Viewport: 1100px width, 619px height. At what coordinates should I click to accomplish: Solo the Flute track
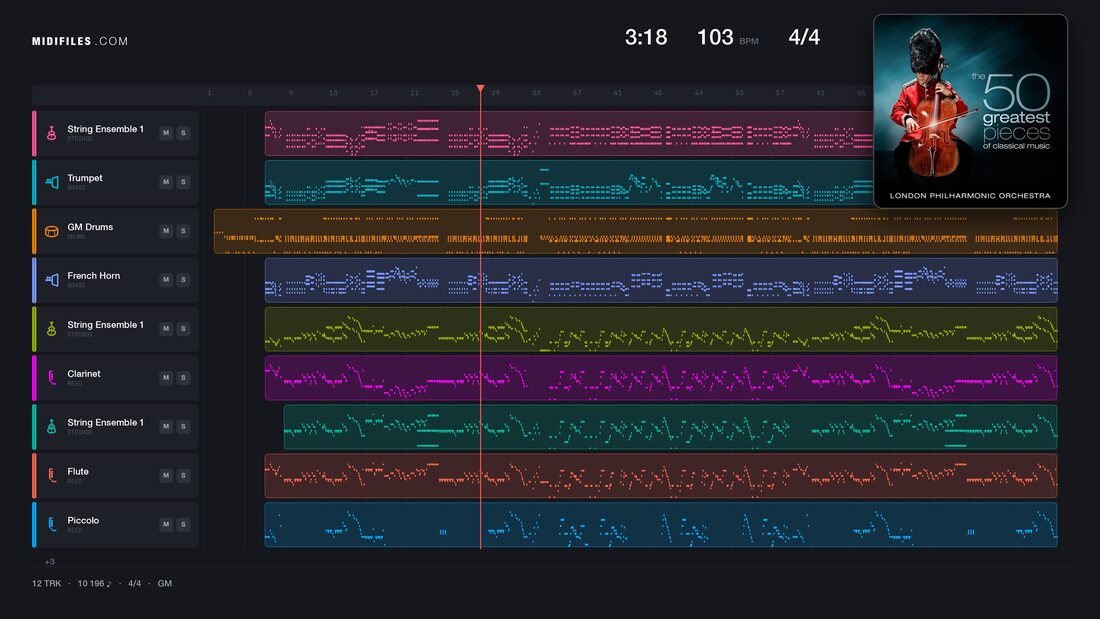click(x=183, y=475)
